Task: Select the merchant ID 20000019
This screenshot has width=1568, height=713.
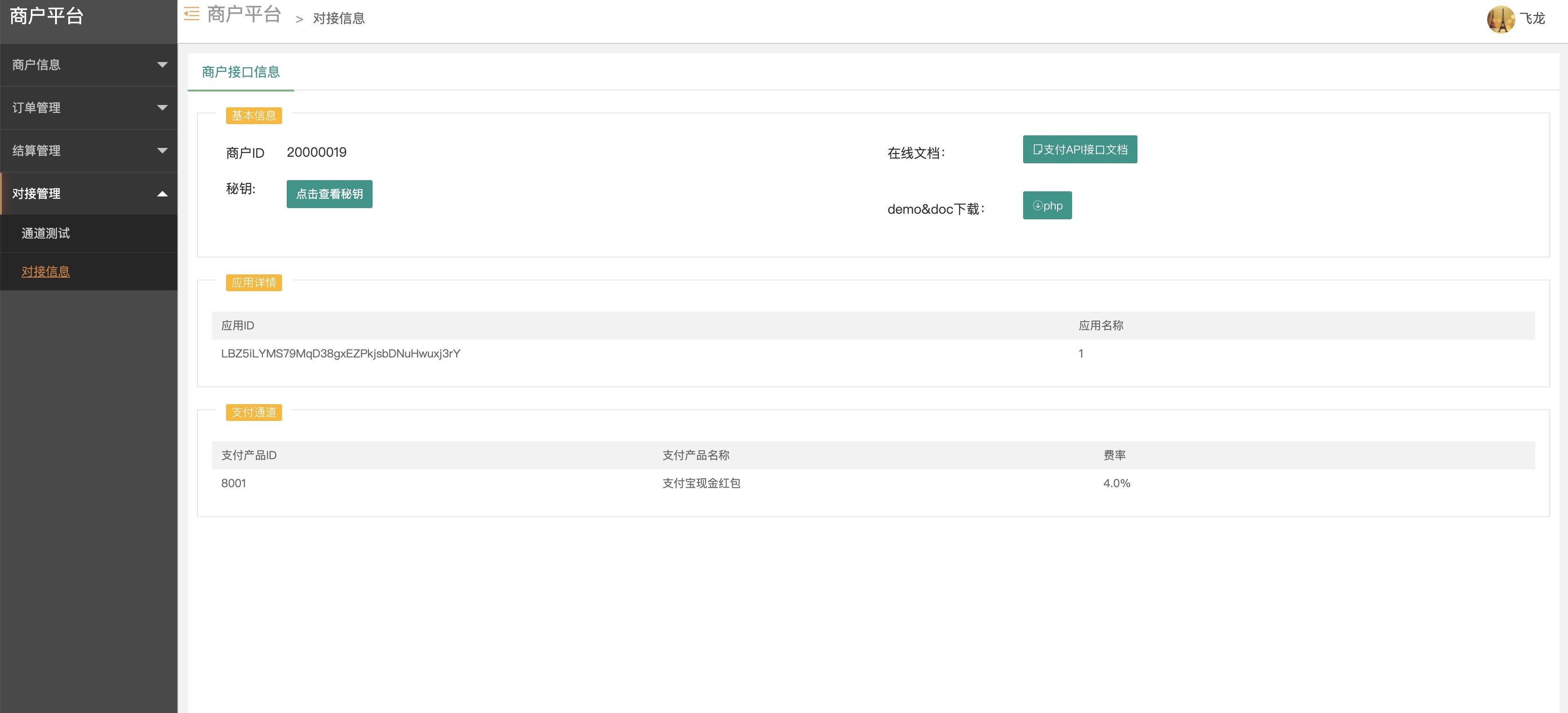Action: point(317,152)
